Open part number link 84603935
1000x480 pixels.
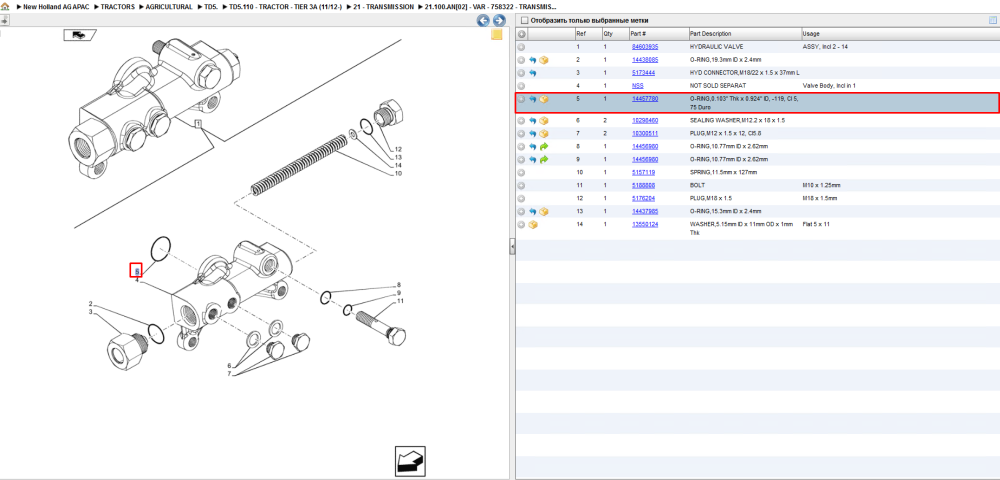[645, 47]
